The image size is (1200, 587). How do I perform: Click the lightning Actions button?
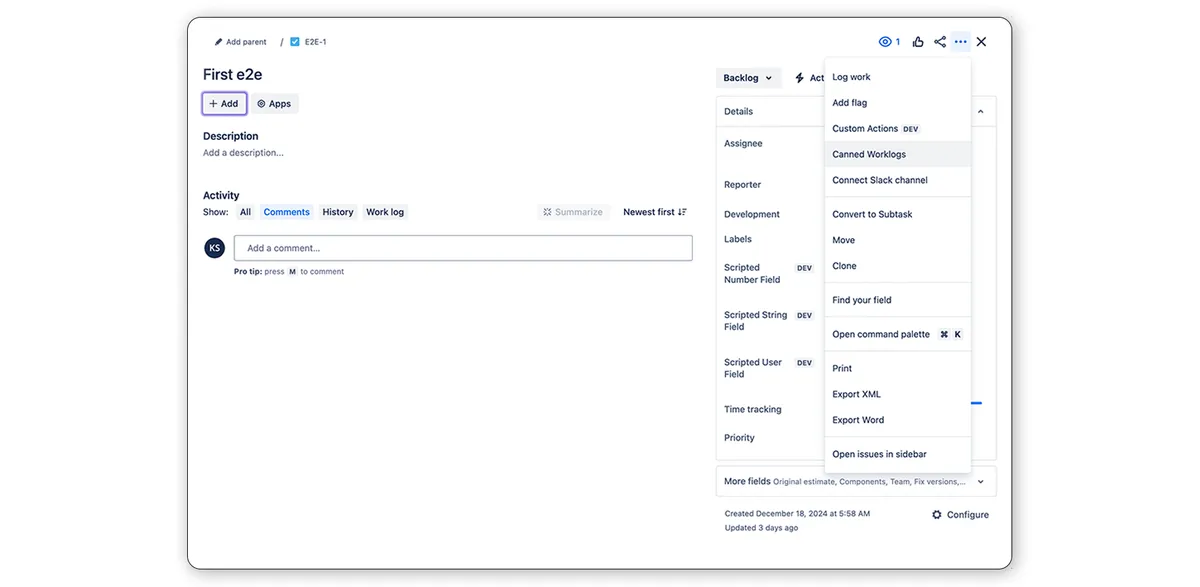809,78
